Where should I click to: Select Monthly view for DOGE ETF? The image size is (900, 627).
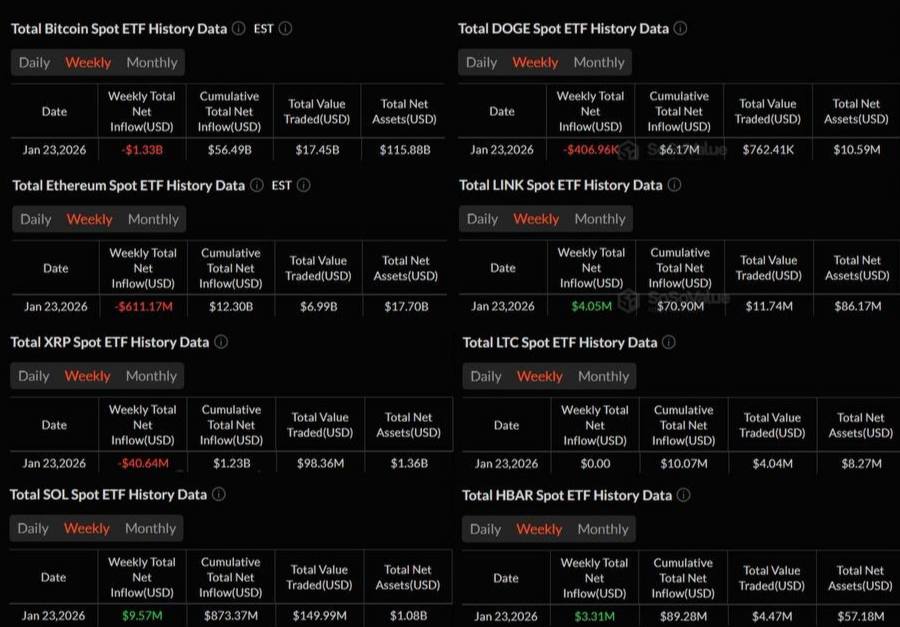coord(599,62)
